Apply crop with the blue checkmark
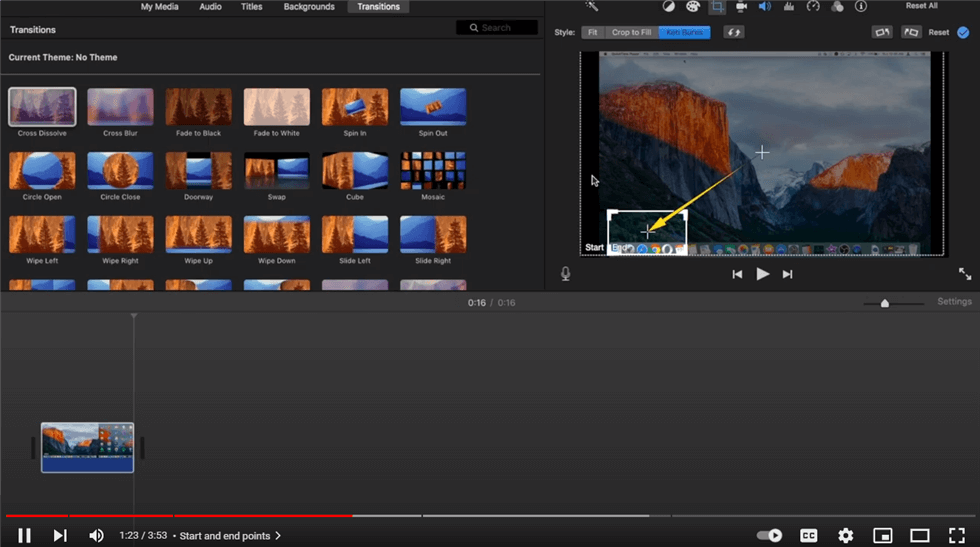Screen dimensions: 980x547 pos(963,33)
